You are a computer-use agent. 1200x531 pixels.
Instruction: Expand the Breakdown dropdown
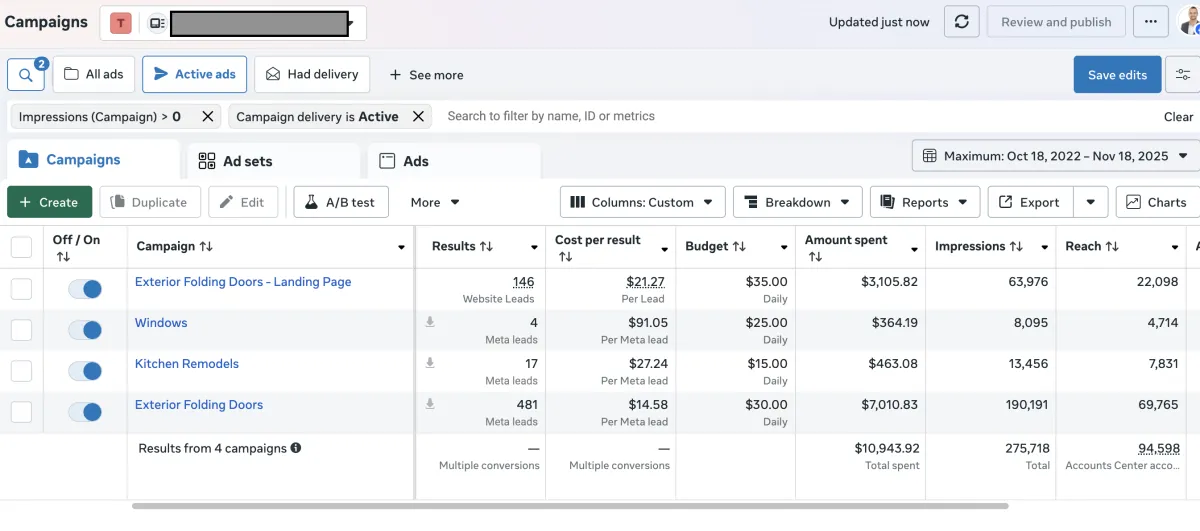(797, 202)
